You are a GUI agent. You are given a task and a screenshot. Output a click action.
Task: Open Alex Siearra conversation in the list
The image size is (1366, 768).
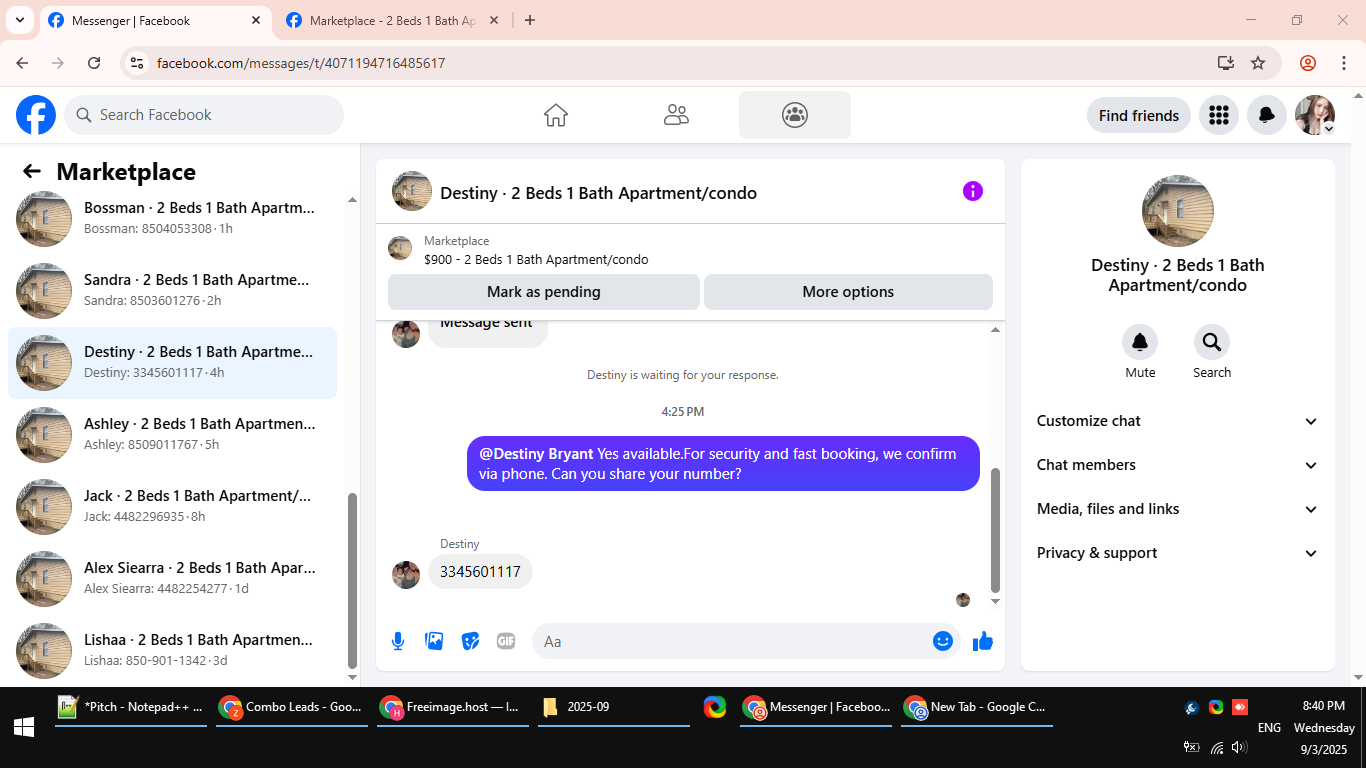(172, 579)
